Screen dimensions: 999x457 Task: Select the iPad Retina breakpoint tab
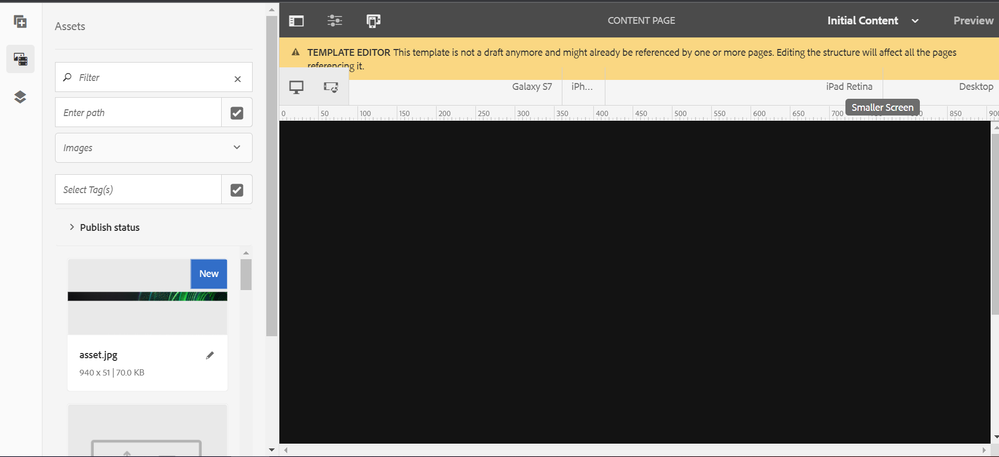pyautogui.click(x=849, y=87)
